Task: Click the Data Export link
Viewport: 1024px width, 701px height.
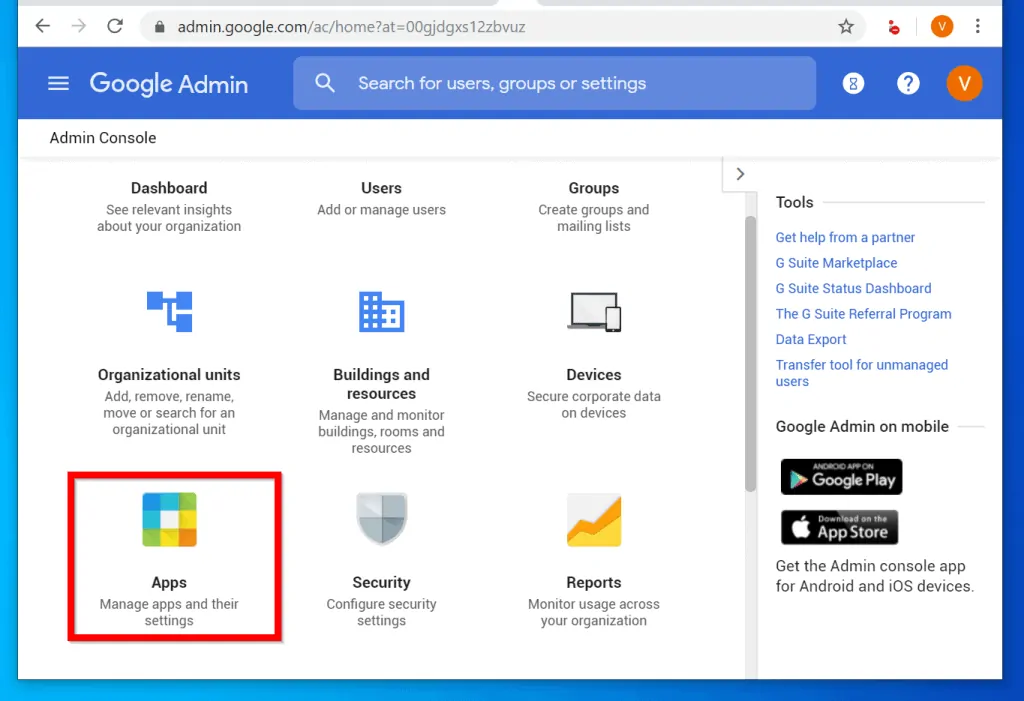Action: click(810, 339)
